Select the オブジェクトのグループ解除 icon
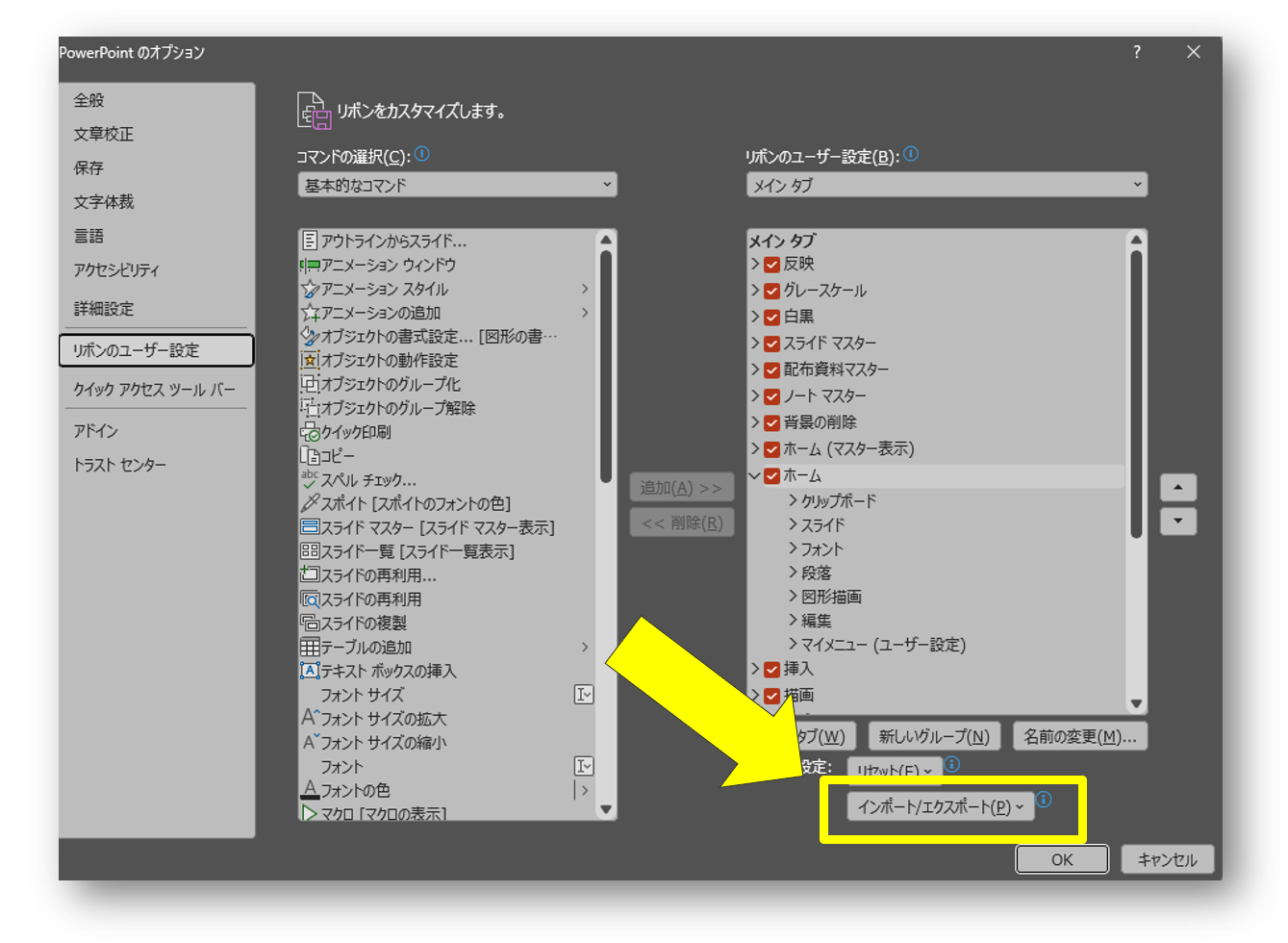This screenshot has height=943, width=1288. coord(310,408)
